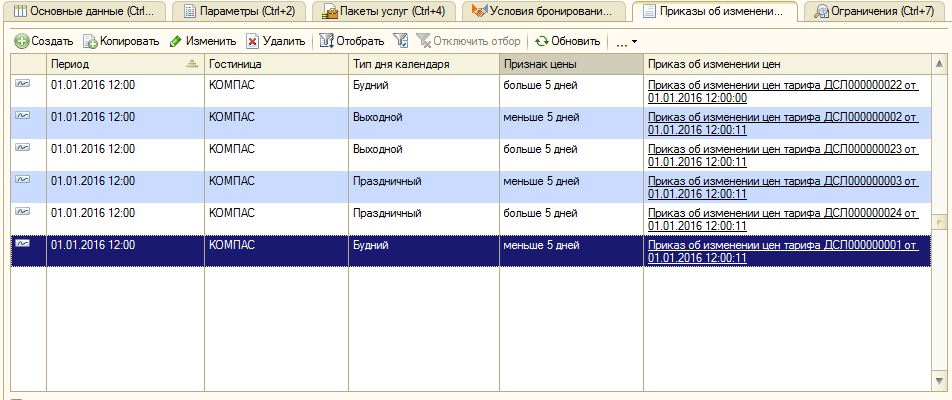The height and width of the screenshot is (400, 952).
Task: Click the Гостиница column header
Action: coord(276,64)
